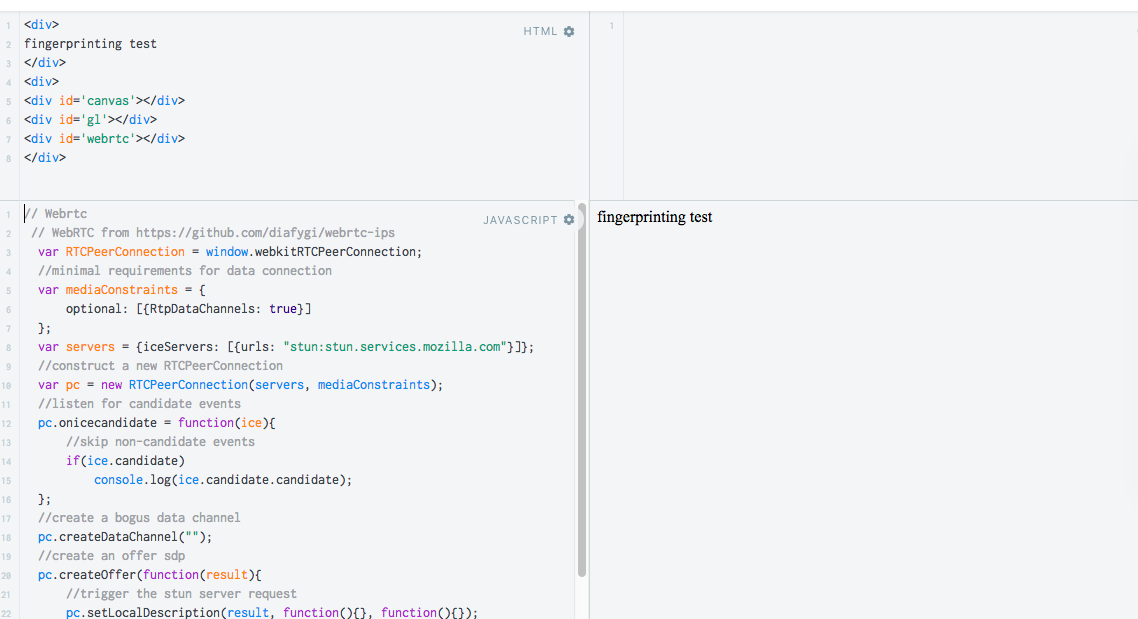The height and width of the screenshot is (619, 1138).
Task: Click "//create an offer sdp" comment
Action: pos(112,556)
